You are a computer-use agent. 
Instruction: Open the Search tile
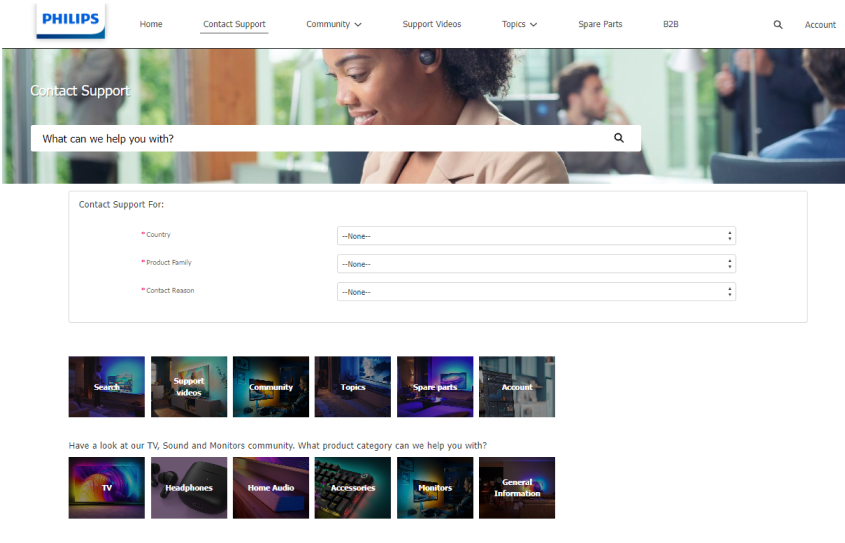[x=107, y=387]
